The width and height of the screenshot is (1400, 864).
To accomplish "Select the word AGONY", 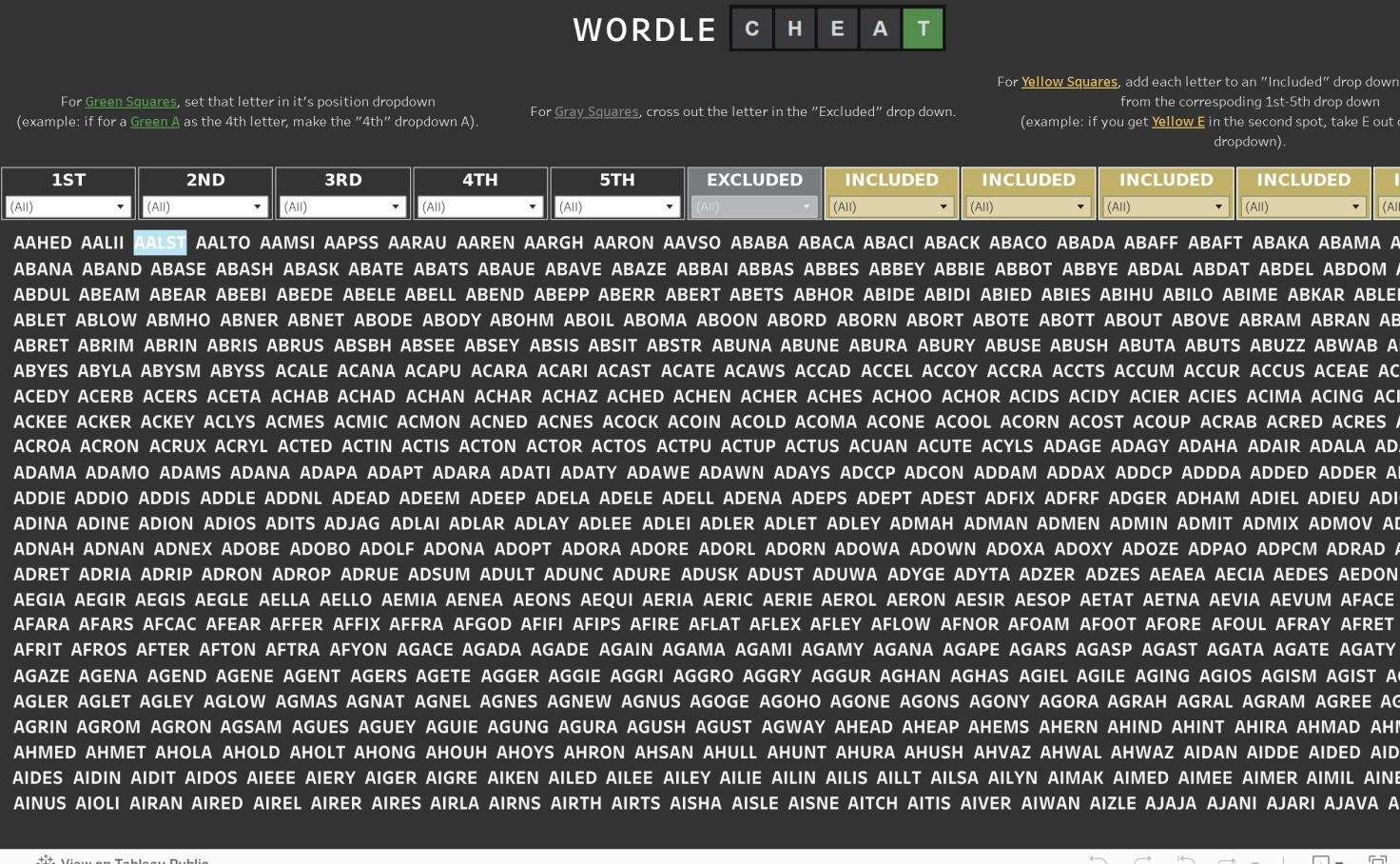I will [999, 702].
